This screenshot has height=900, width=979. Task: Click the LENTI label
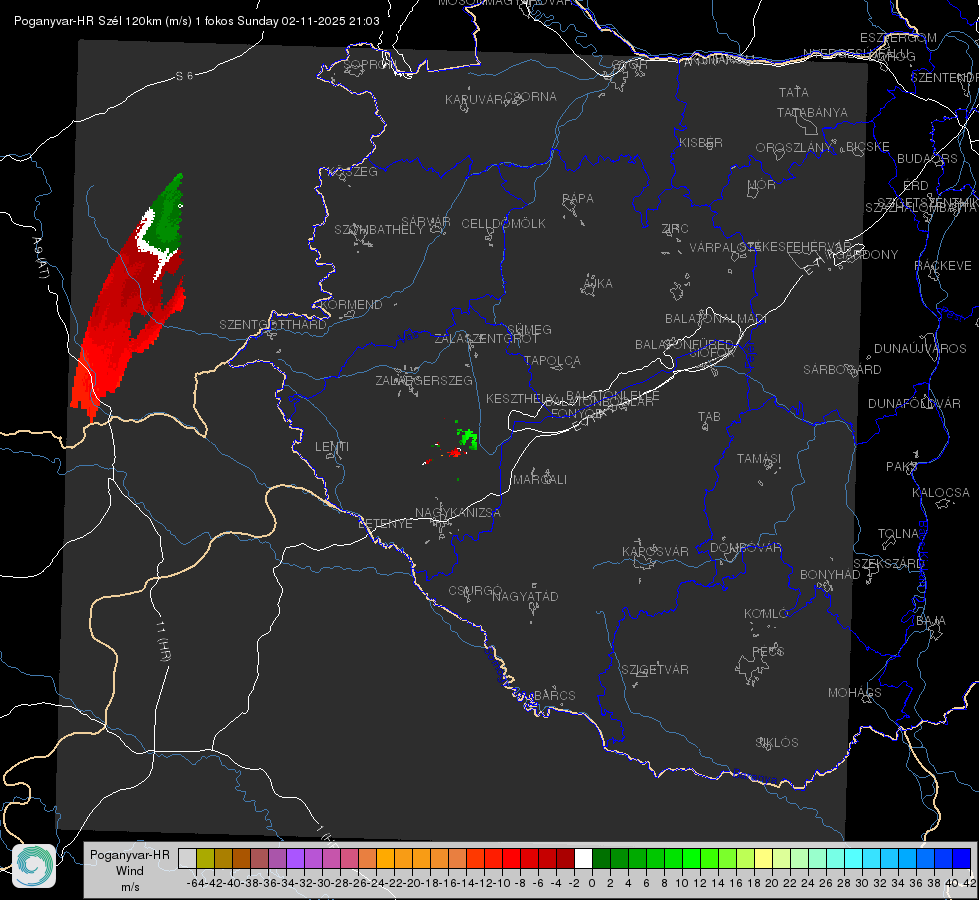332,447
